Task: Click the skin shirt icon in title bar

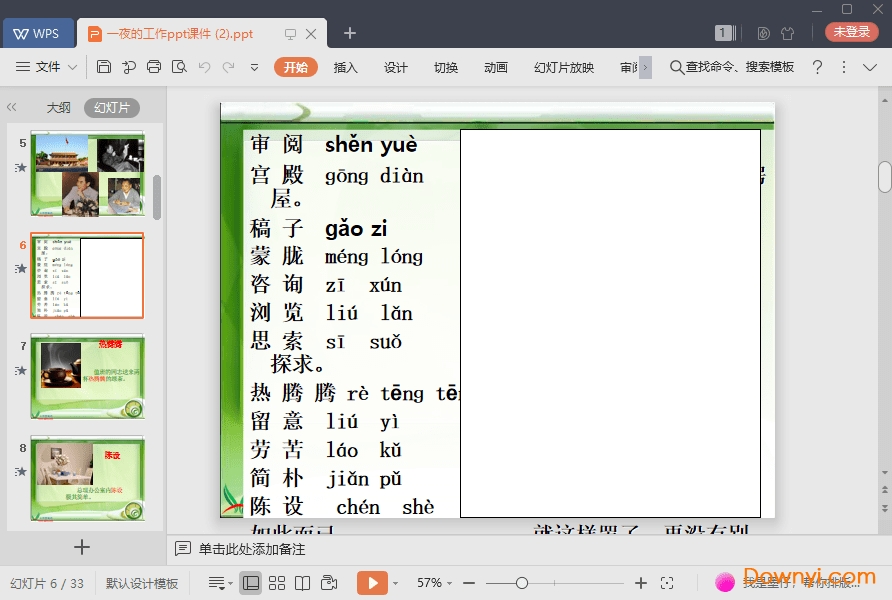Action: pos(787,33)
